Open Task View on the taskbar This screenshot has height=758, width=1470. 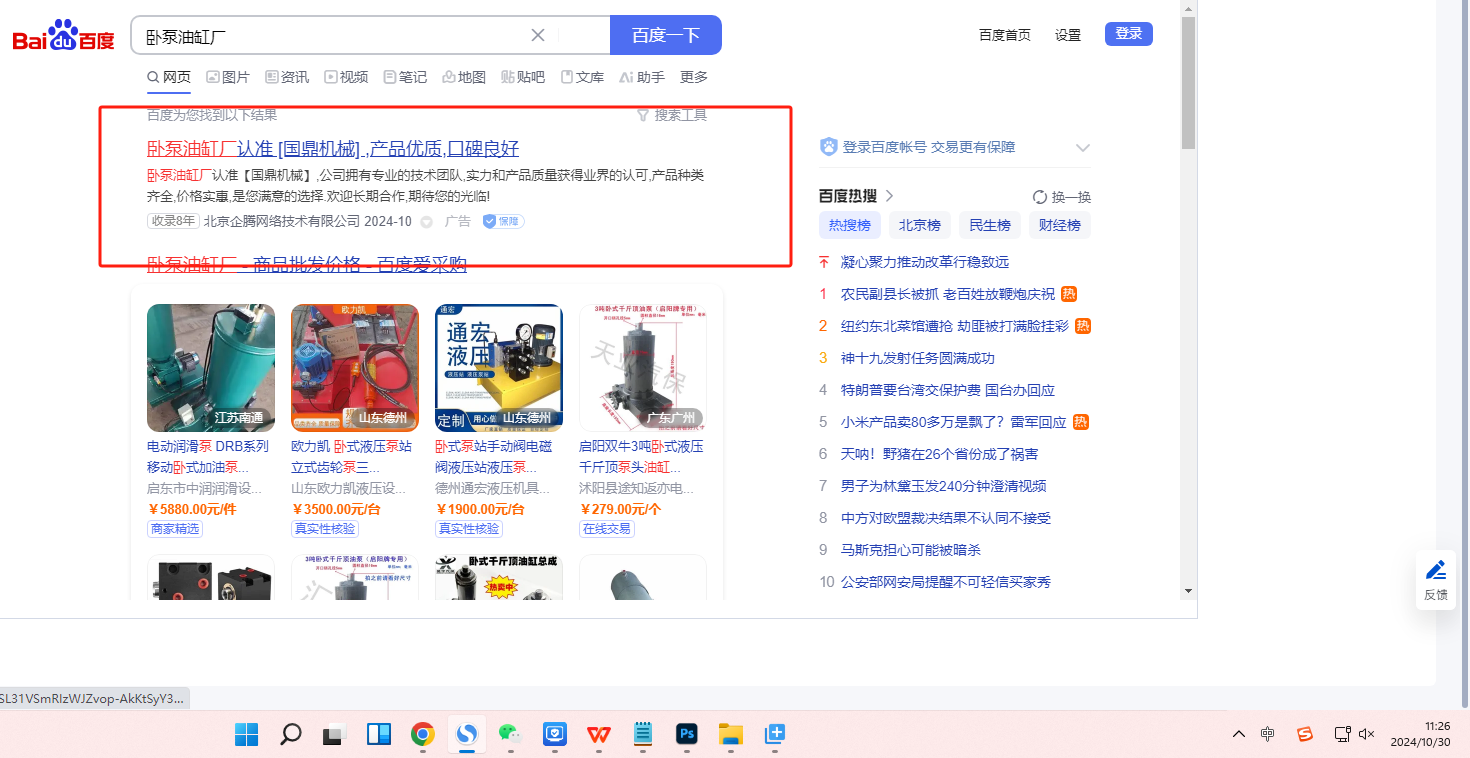(x=334, y=735)
